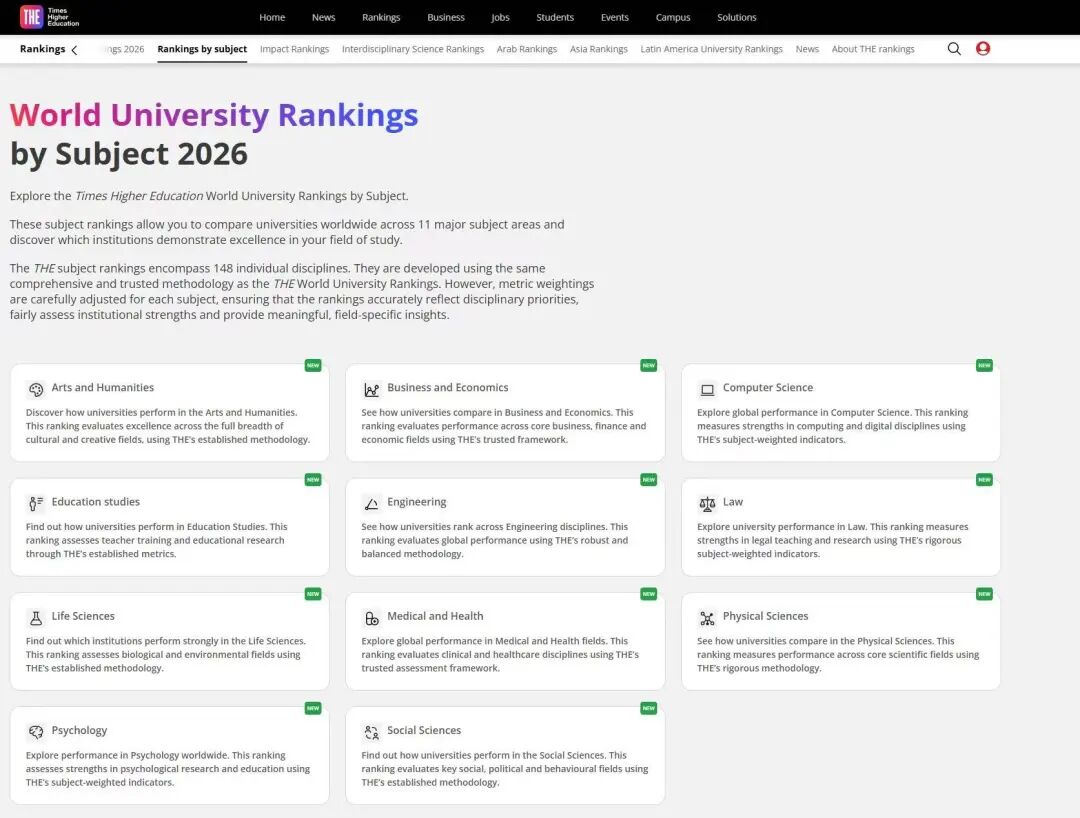Switch to the Impact Rankings tab
This screenshot has height=818, width=1080.
pyautogui.click(x=294, y=48)
